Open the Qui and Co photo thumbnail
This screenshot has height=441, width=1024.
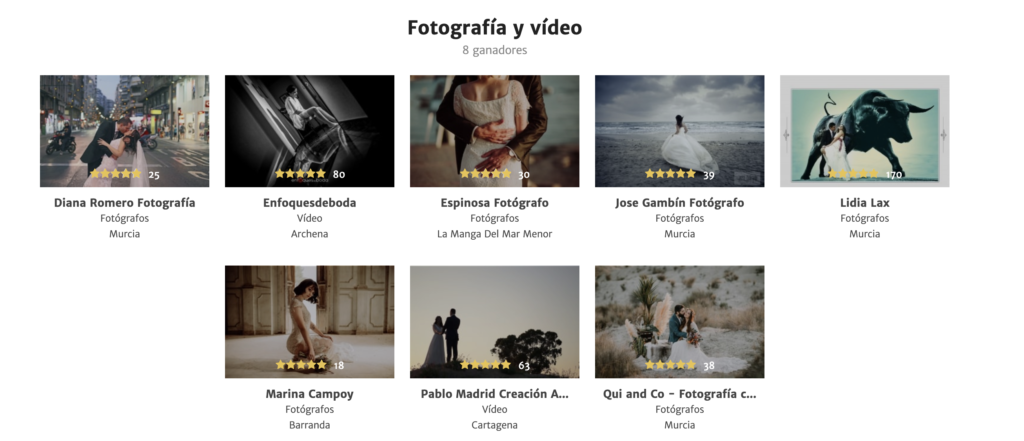679,321
